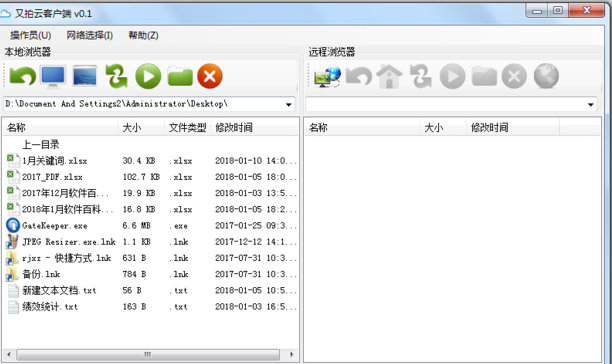Connect to remote server via network computer icon
612x364 pixels.
328,76
